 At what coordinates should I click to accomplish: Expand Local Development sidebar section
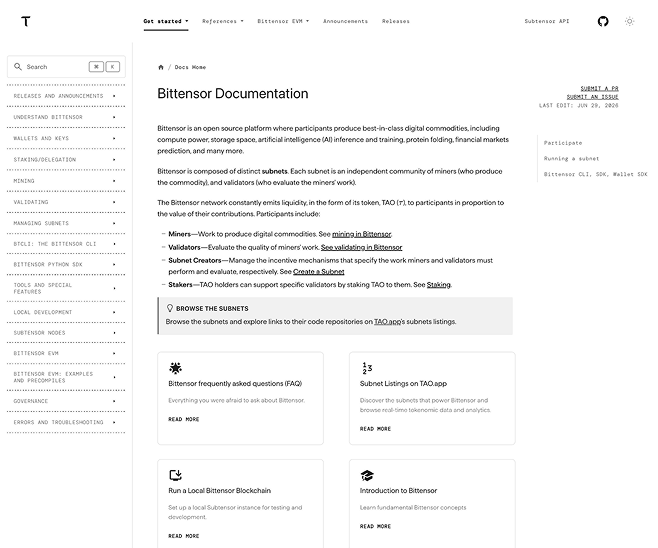pyautogui.click(x=66, y=312)
